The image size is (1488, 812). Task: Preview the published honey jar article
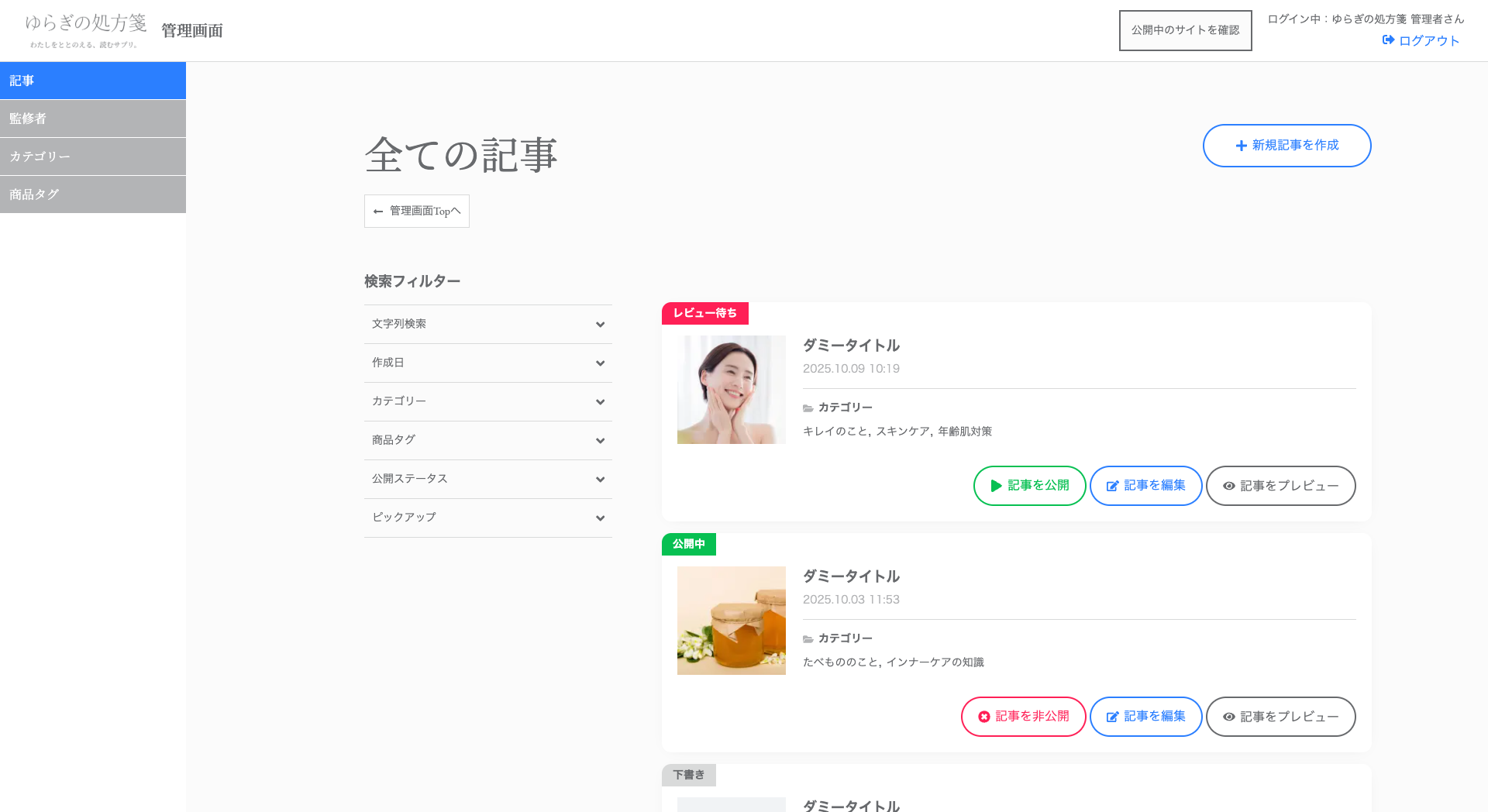coord(1280,717)
